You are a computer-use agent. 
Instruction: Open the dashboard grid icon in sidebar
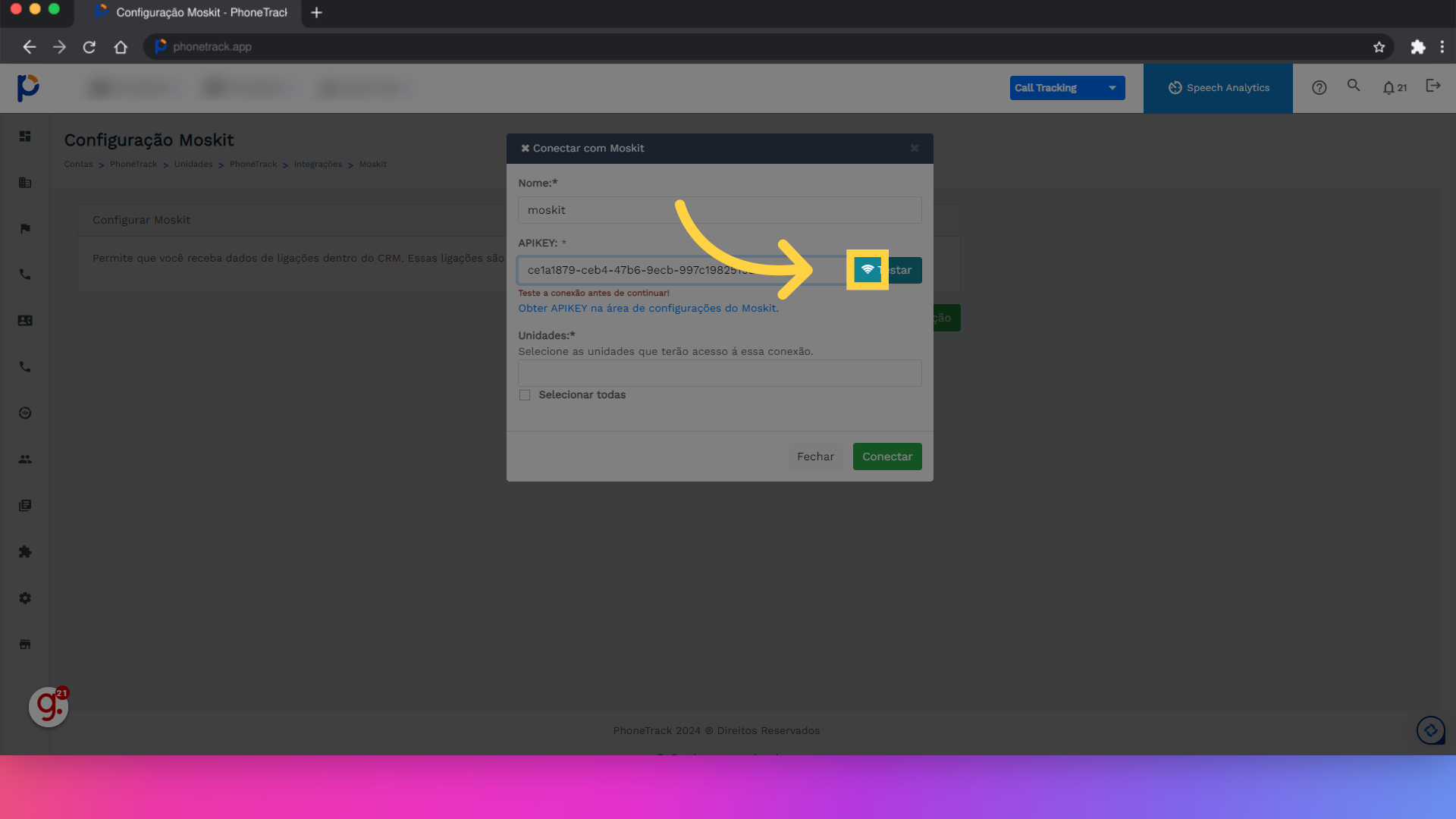25,136
